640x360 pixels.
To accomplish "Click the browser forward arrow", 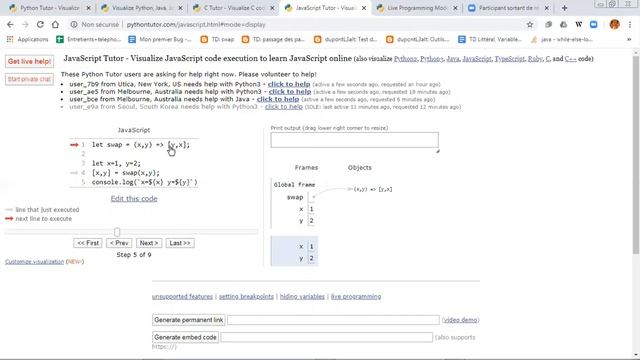I will (x=25, y=24).
